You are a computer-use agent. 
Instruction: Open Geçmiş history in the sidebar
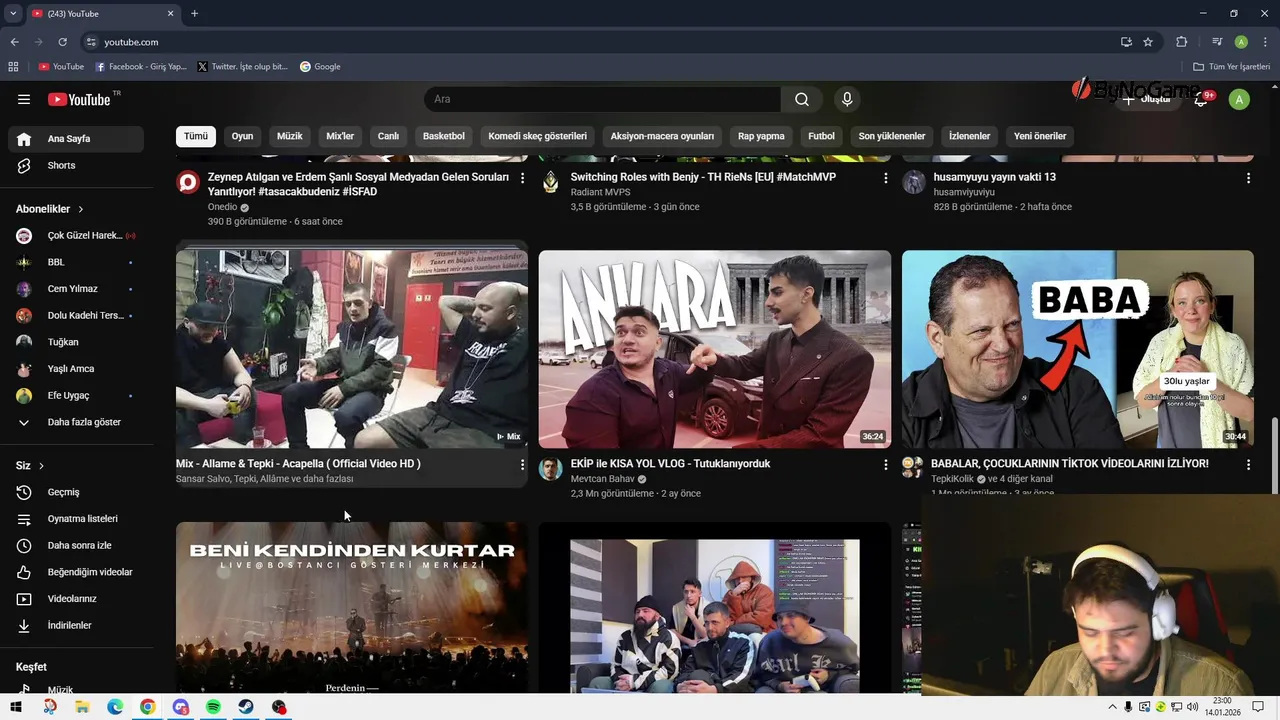76,492
